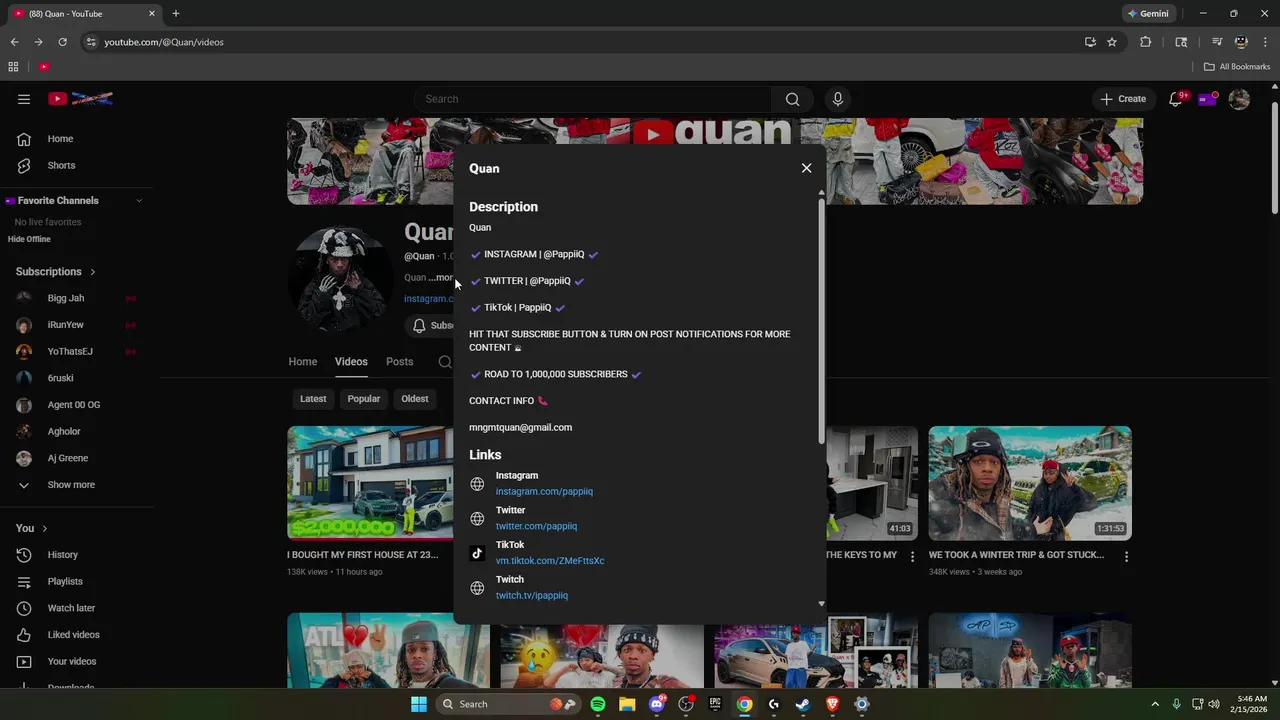Expand the Subscriptions section arrow
Image resolution: width=1280 pixels, height=720 pixels.
(93, 272)
